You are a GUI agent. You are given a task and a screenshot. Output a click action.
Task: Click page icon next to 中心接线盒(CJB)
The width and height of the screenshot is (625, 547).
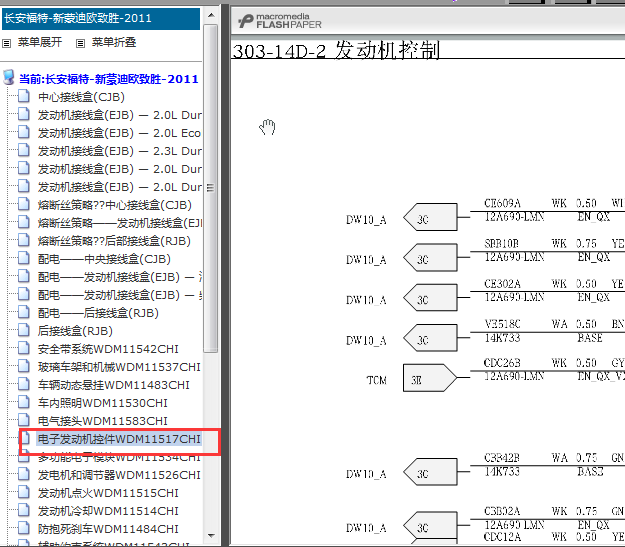pyautogui.click(x=24, y=96)
